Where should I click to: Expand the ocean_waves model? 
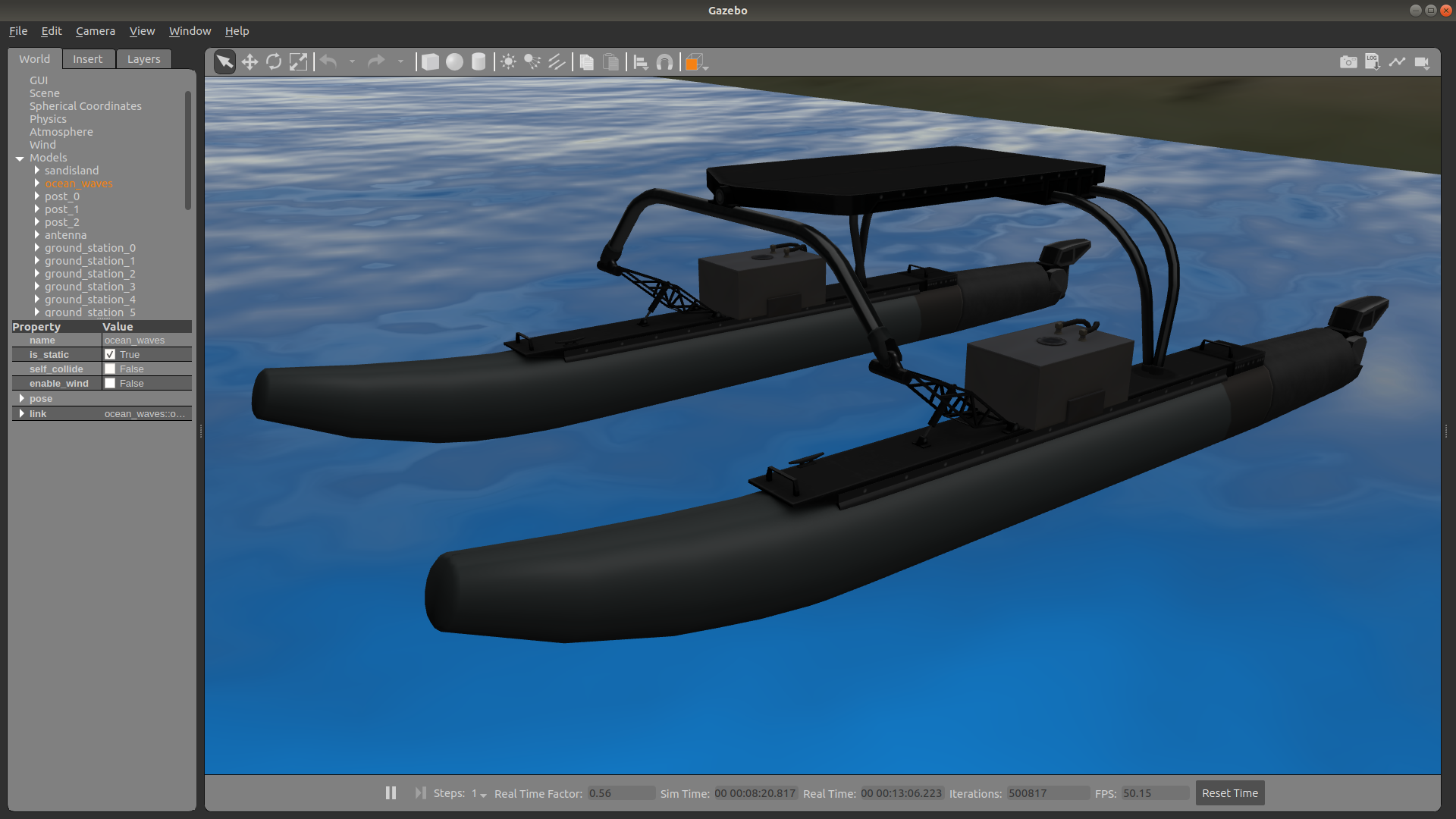pos(36,184)
